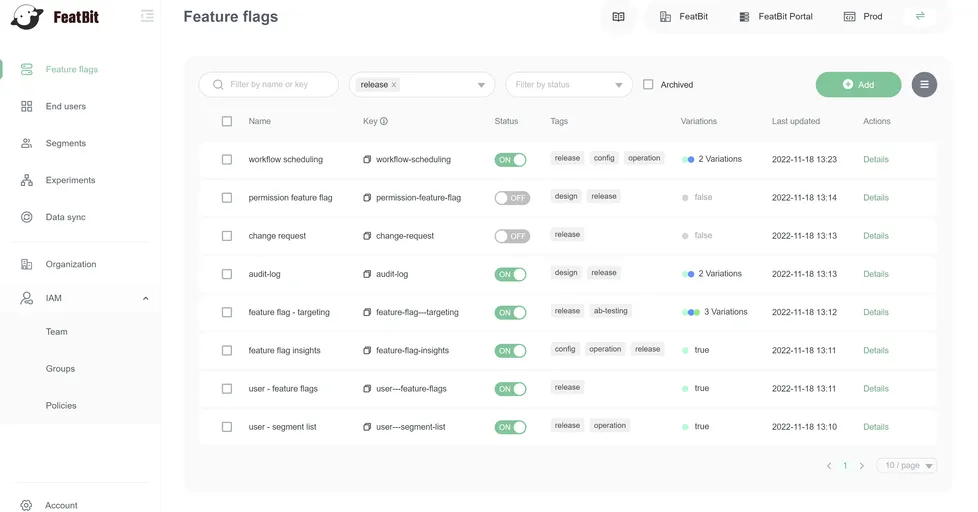Click the green Add button
Viewport: 978px width, 512px height.
(858, 85)
